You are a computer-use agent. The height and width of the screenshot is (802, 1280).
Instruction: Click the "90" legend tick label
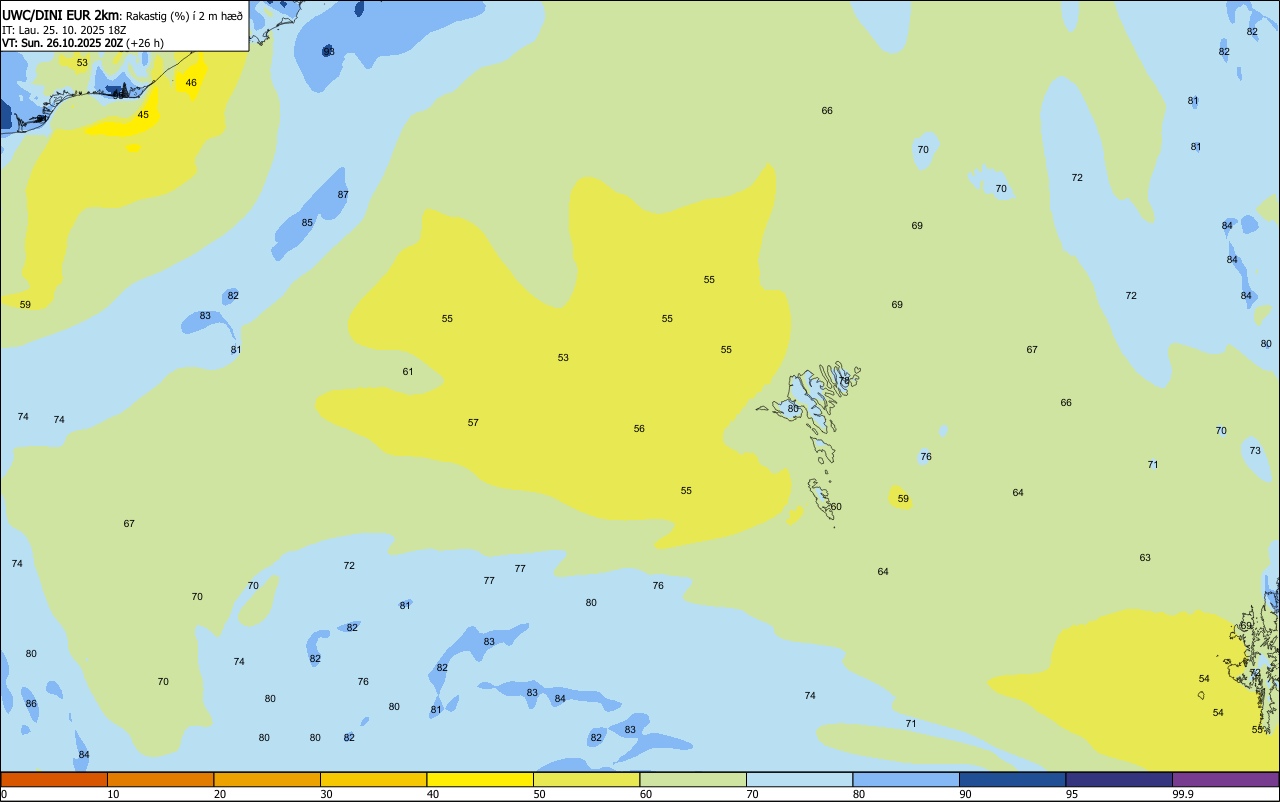click(966, 794)
